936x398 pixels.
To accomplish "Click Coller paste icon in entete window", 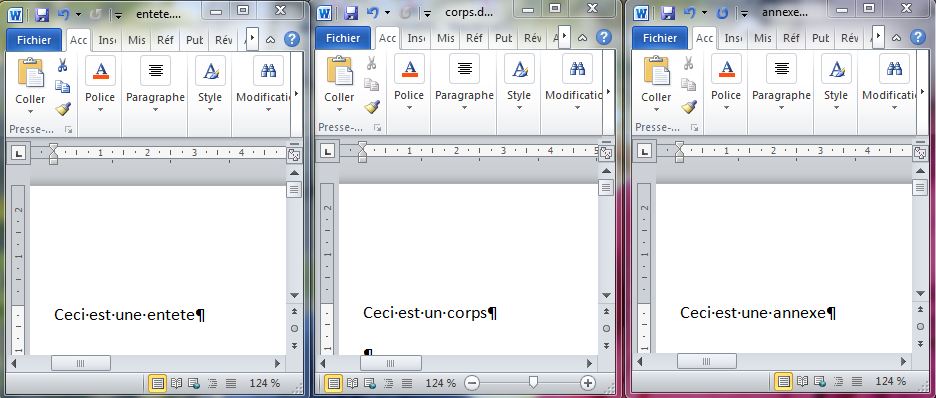I will tap(30, 73).
